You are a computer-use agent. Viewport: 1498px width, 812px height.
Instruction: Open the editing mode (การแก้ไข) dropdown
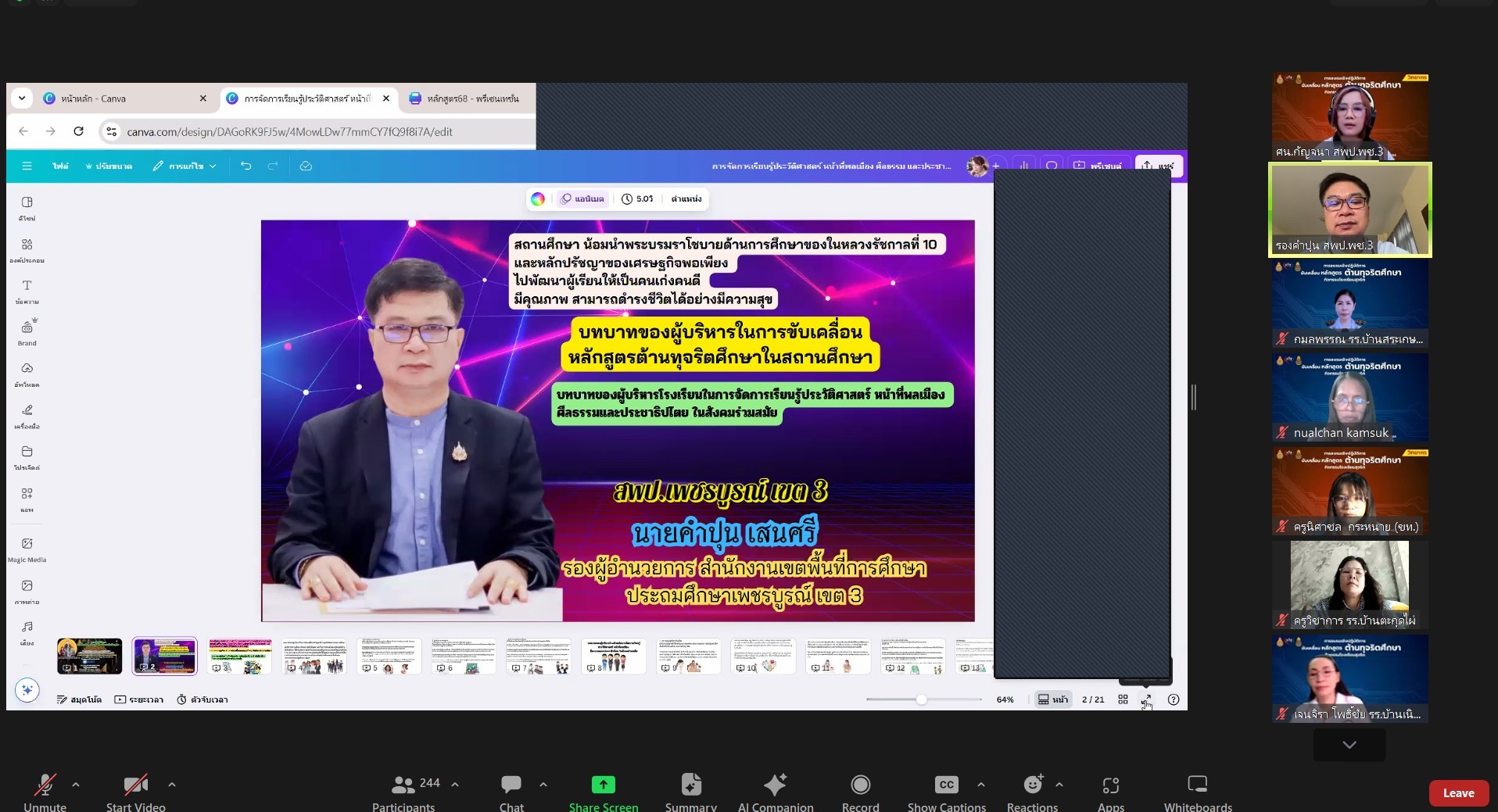185,166
